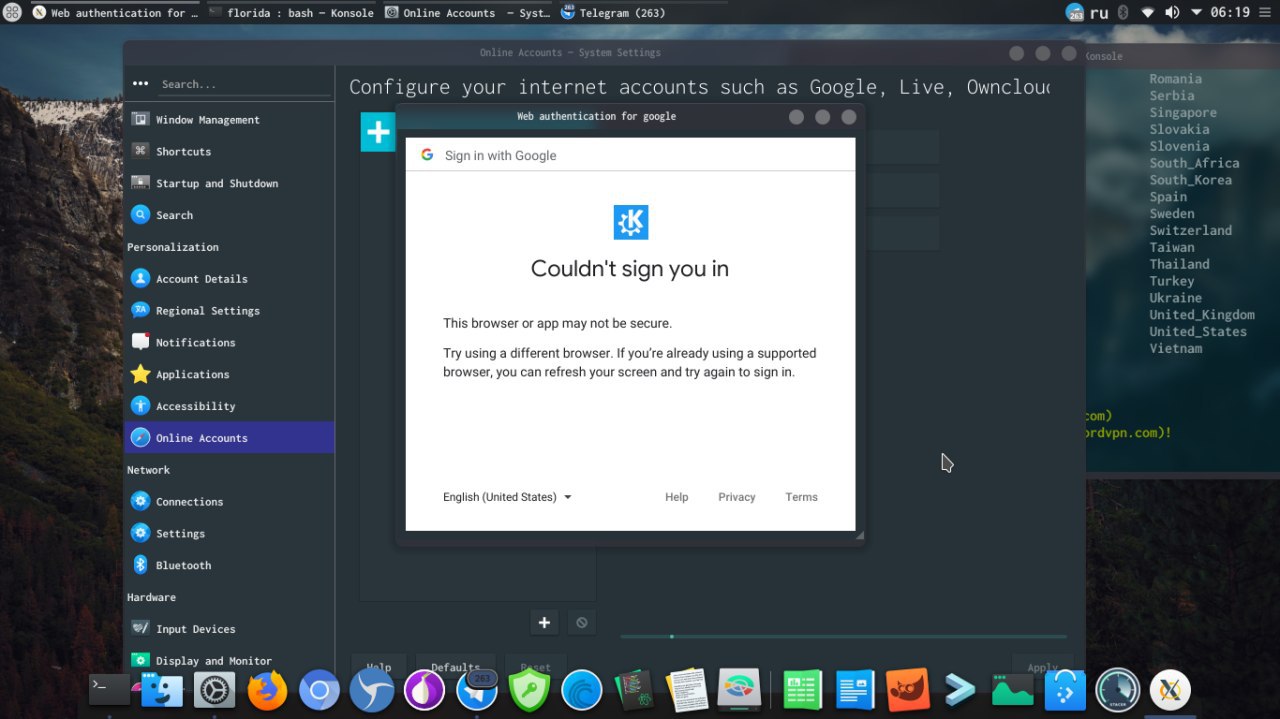Click the volume icon in system tray

click(1172, 13)
